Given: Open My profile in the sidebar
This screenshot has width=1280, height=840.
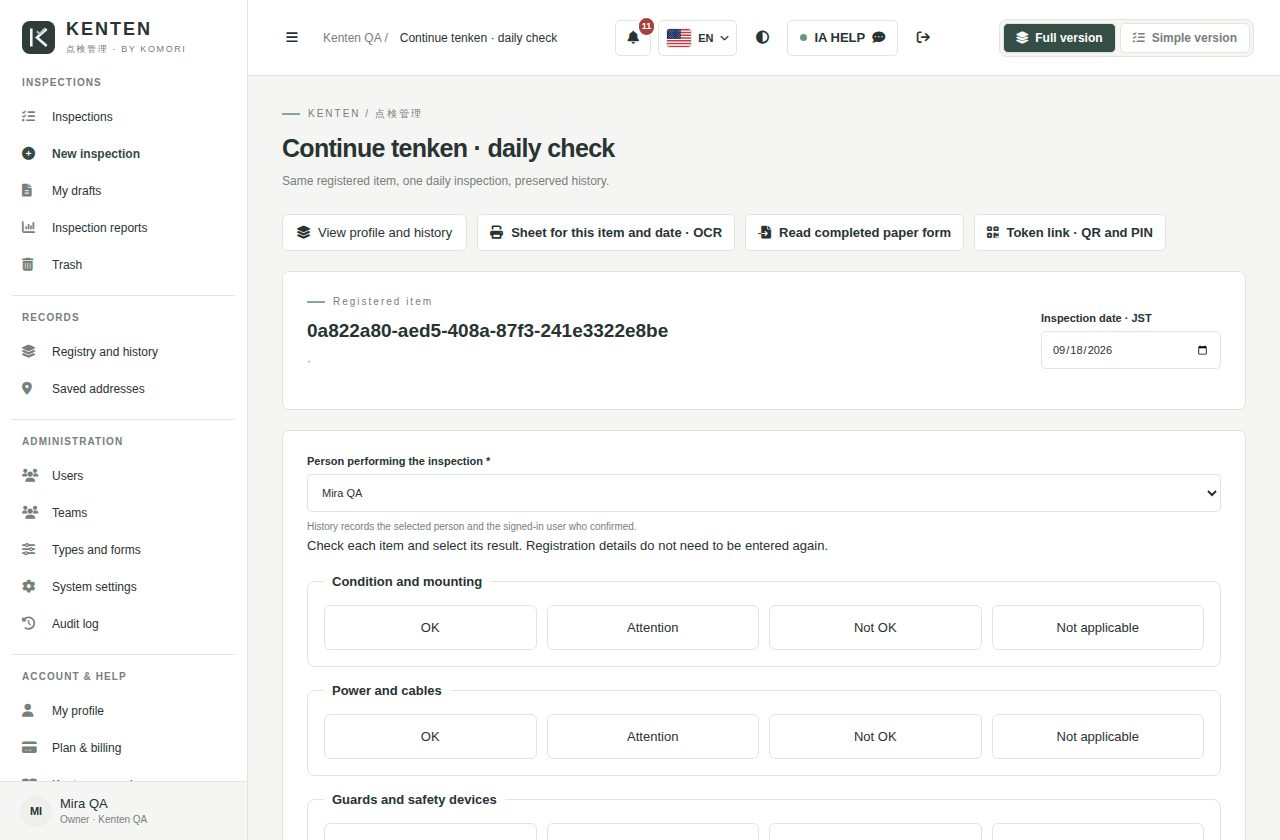Looking at the screenshot, I should [124, 711].
